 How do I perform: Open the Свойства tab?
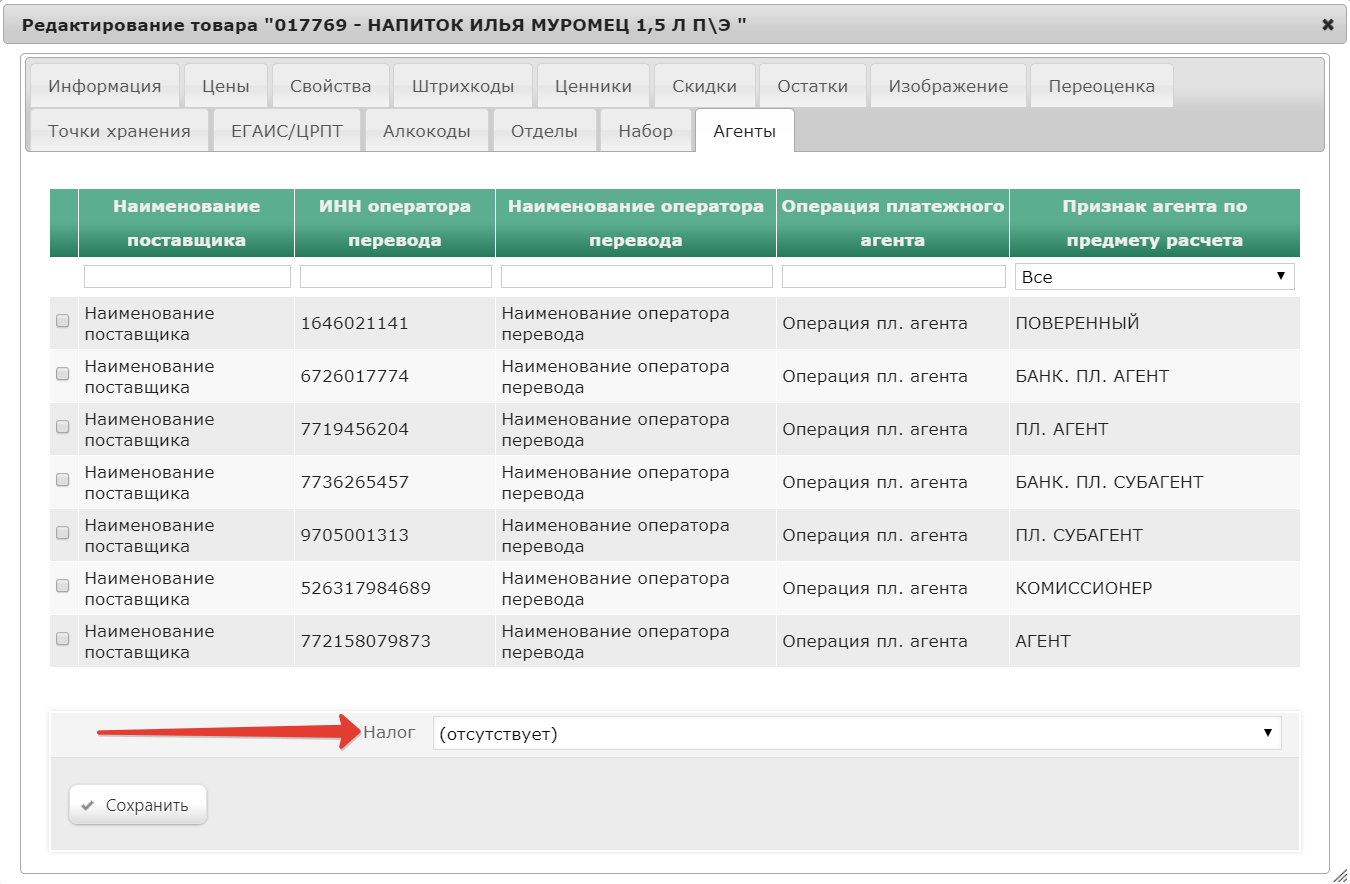click(331, 86)
